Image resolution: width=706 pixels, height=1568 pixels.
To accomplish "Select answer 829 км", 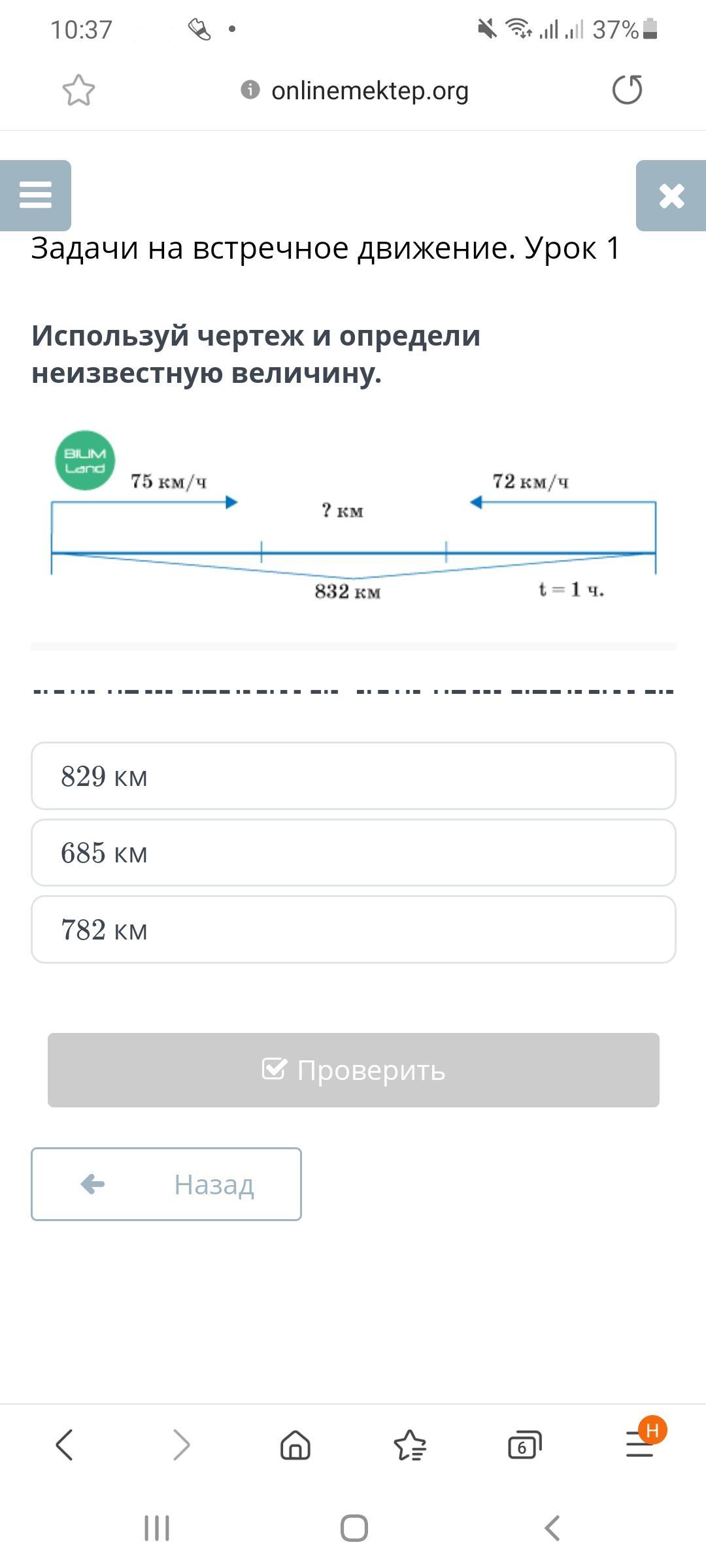I will pyautogui.click(x=353, y=776).
